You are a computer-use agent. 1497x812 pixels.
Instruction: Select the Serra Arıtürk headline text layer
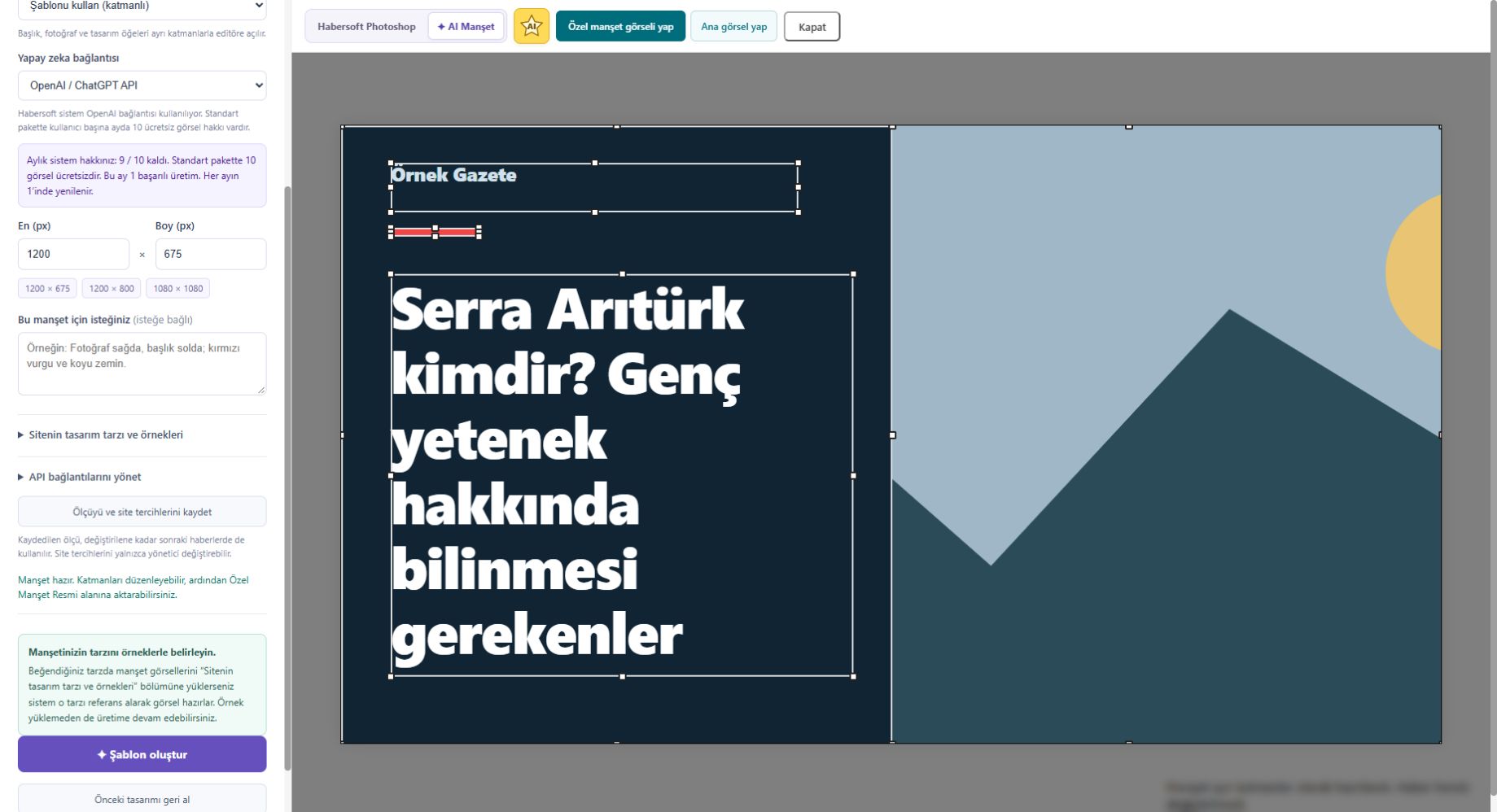pyautogui.click(x=622, y=475)
